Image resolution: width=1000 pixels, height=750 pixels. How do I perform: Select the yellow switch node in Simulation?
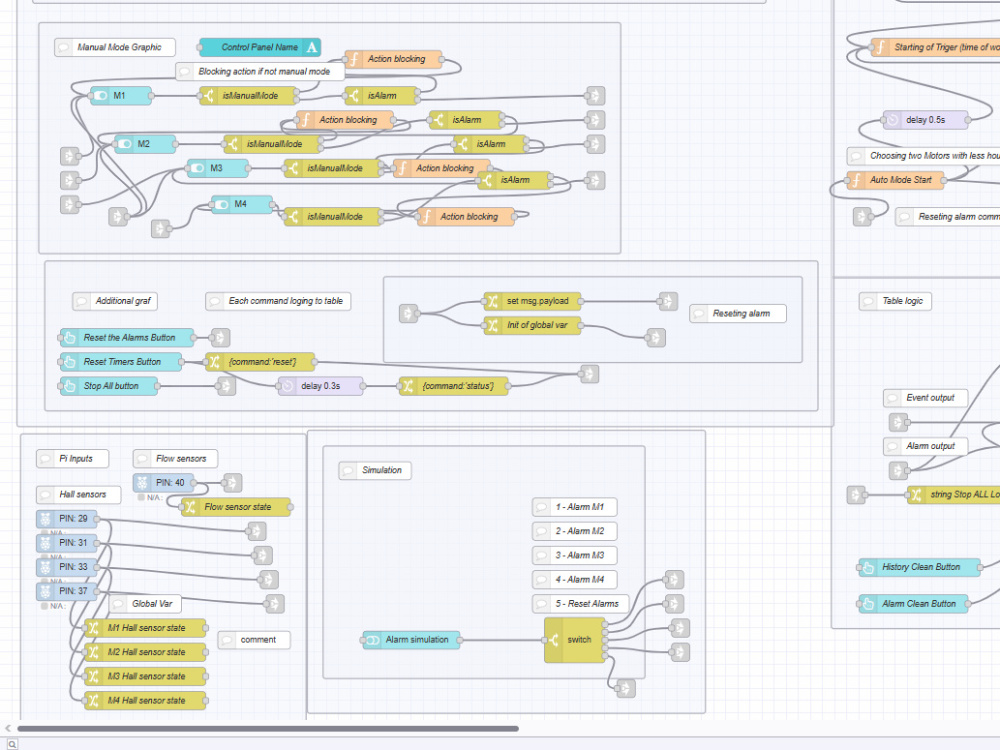point(575,640)
